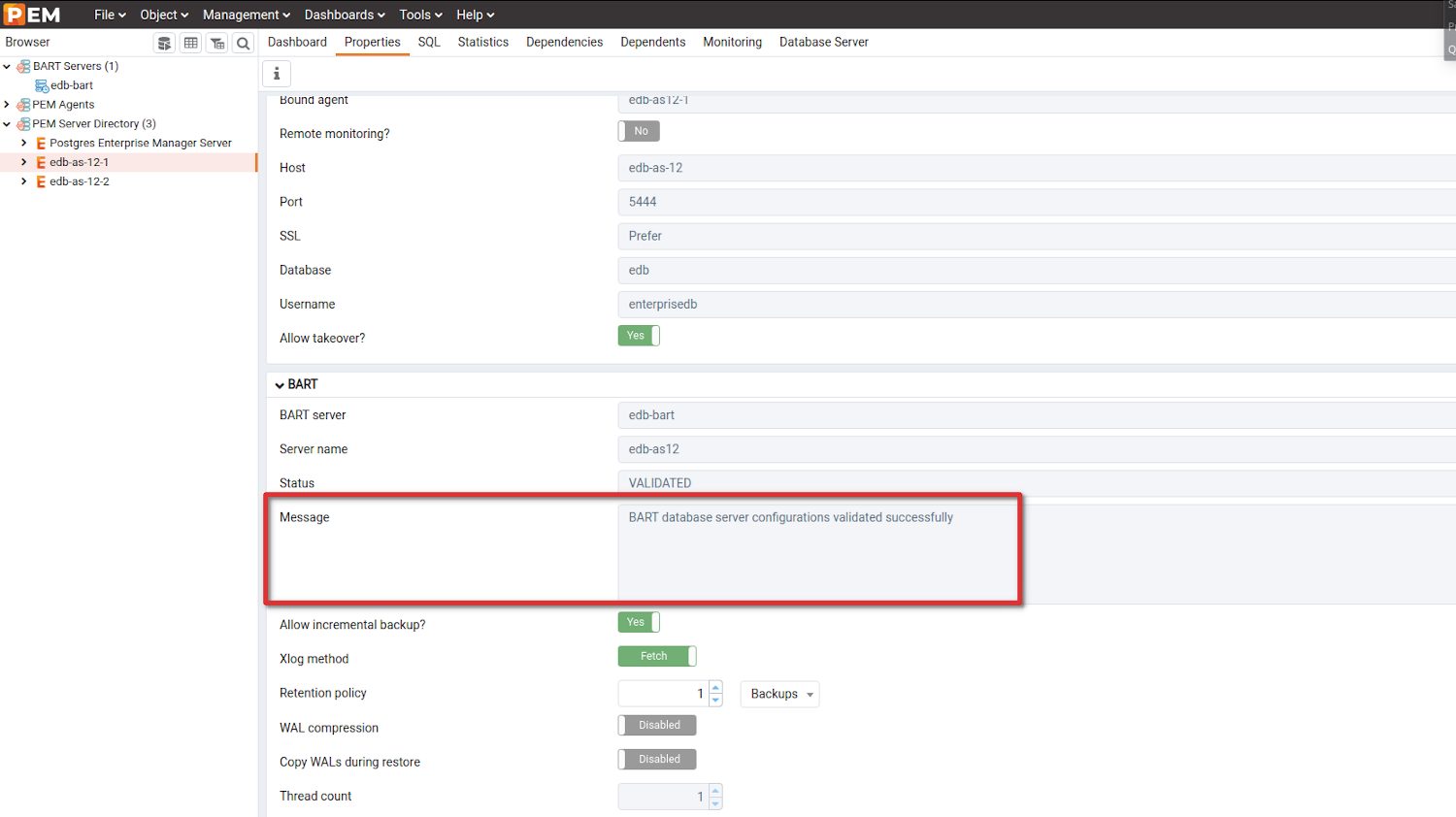Click the BART validated message text area

tap(1037, 554)
